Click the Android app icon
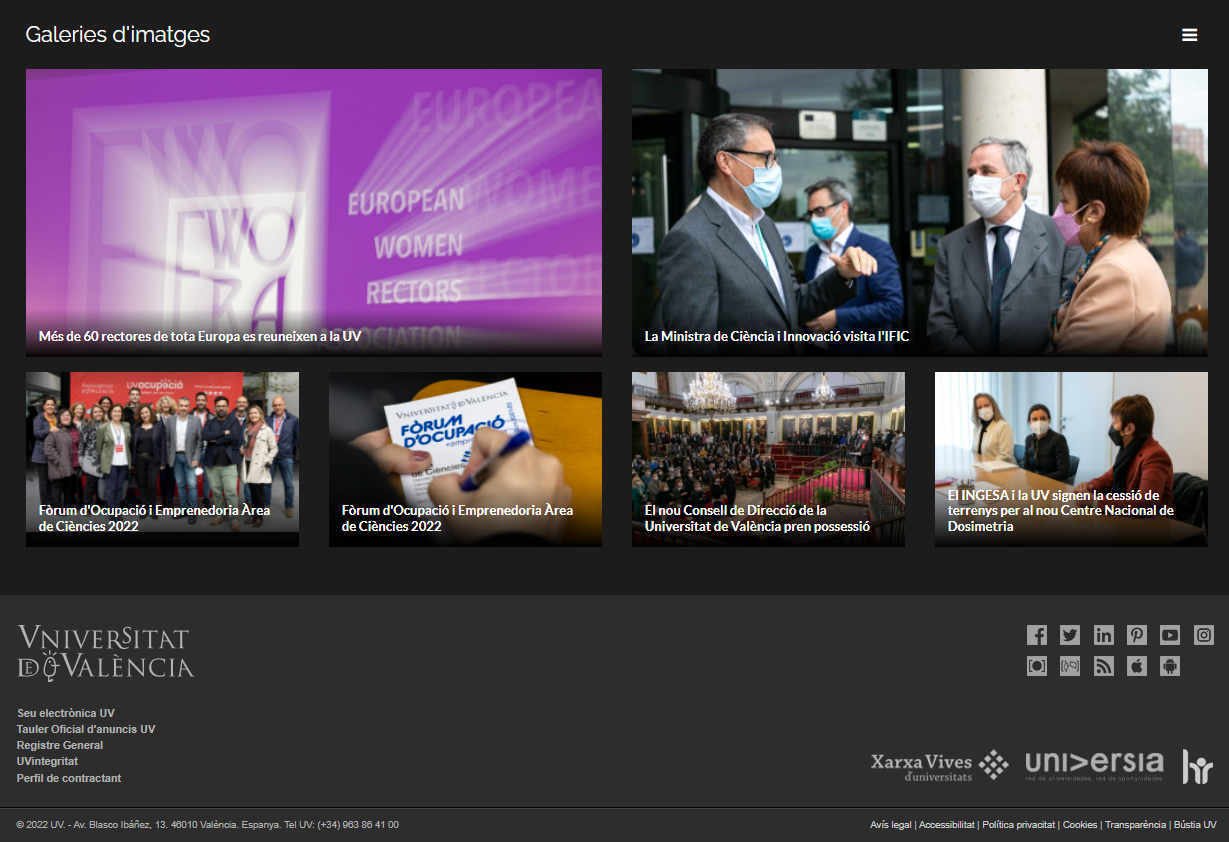This screenshot has height=842, width=1229. point(1170,666)
